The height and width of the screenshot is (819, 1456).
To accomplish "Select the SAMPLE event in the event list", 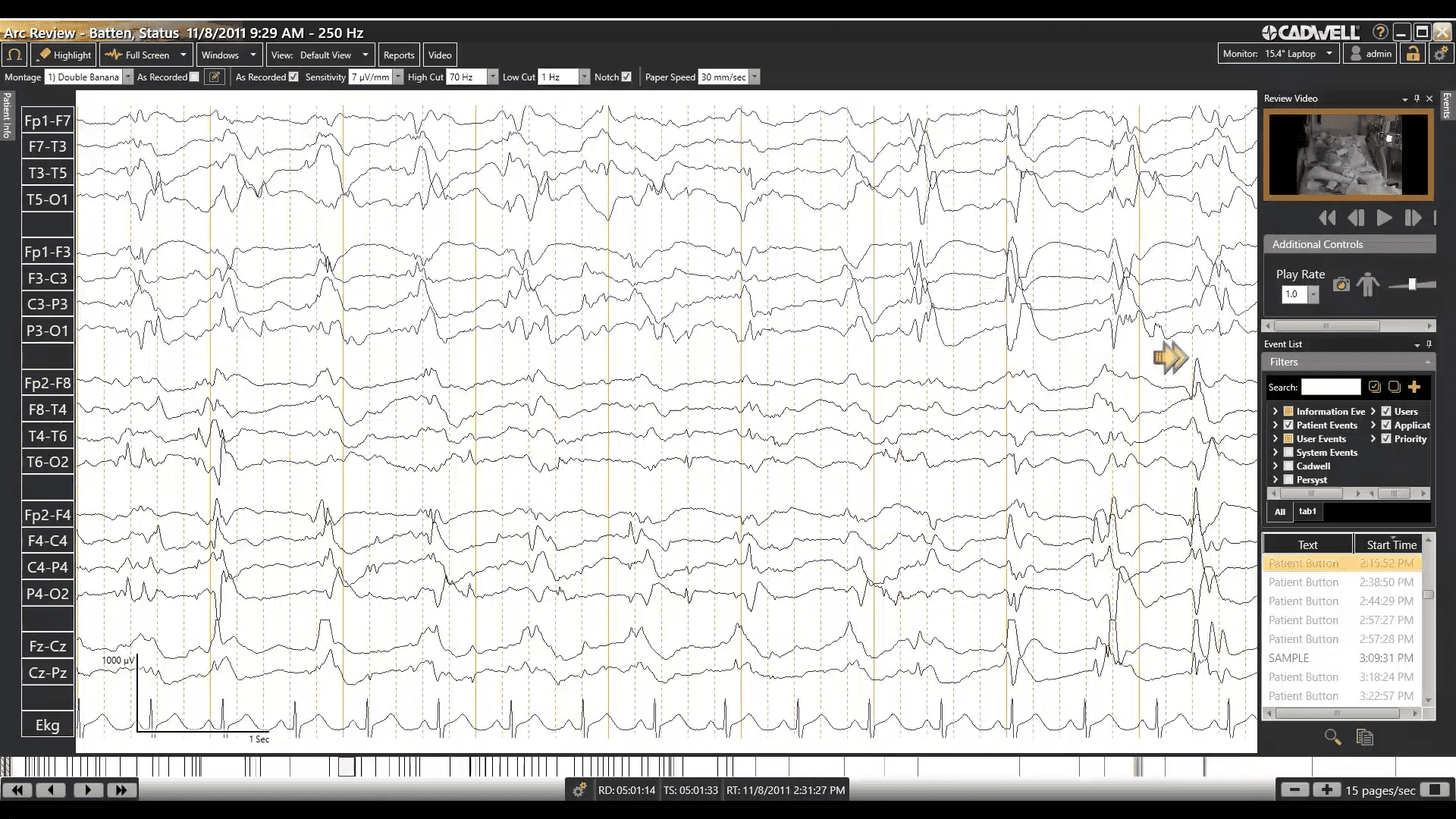I will click(1289, 657).
